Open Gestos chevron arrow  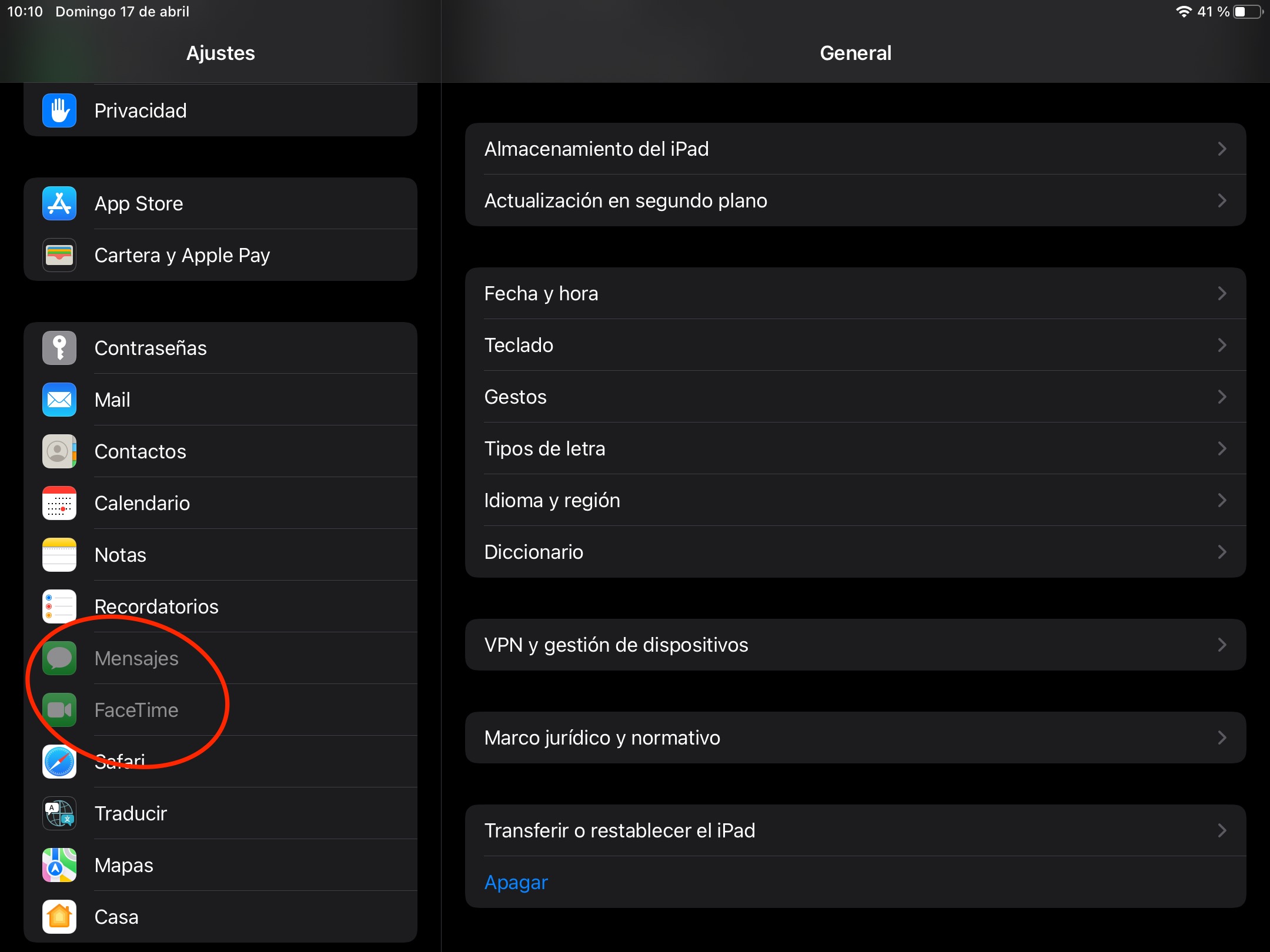point(1222,397)
